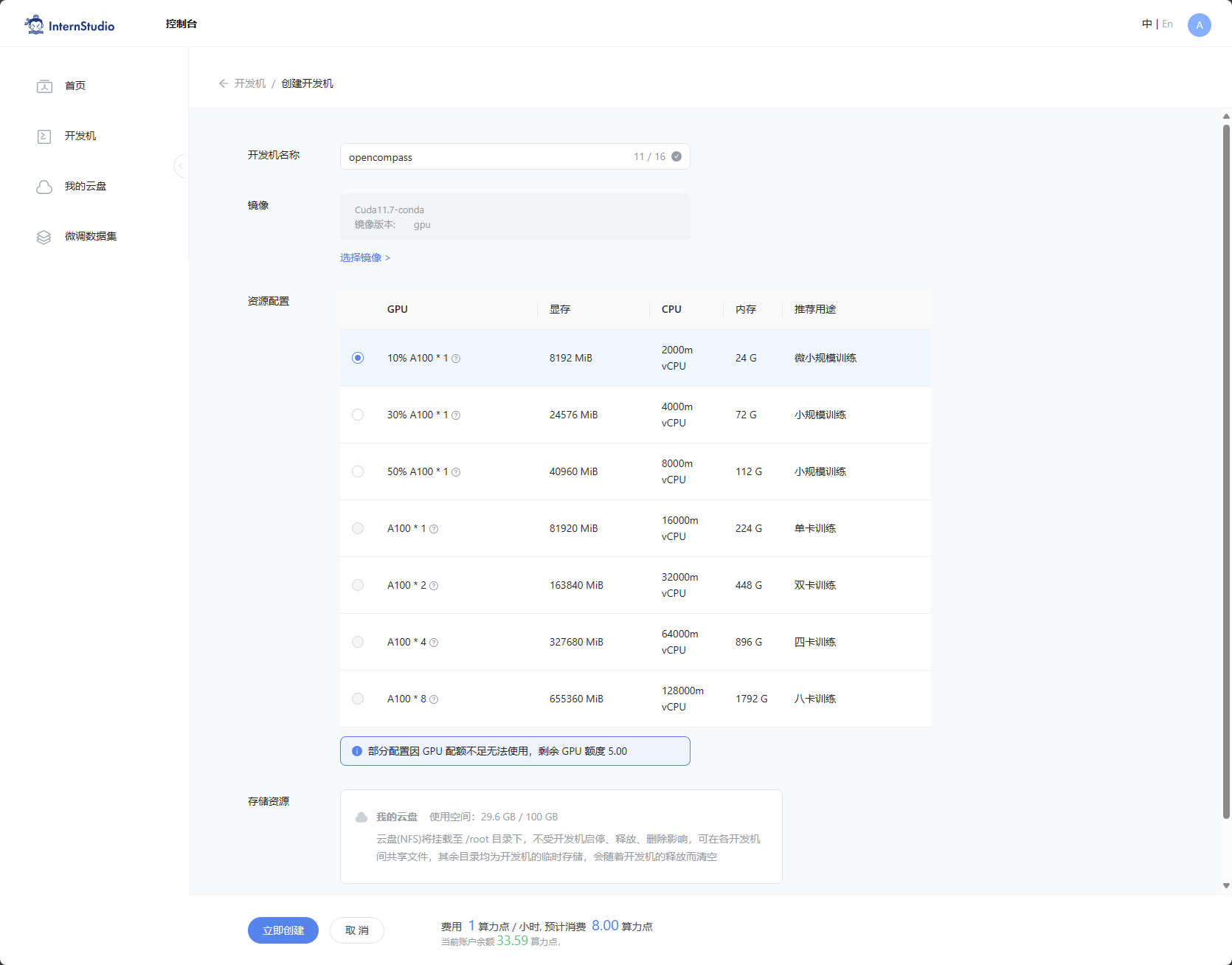Click help icon beside 30% A100 * 1
This screenshot has height=965, width=1232.
click(456, 415)
